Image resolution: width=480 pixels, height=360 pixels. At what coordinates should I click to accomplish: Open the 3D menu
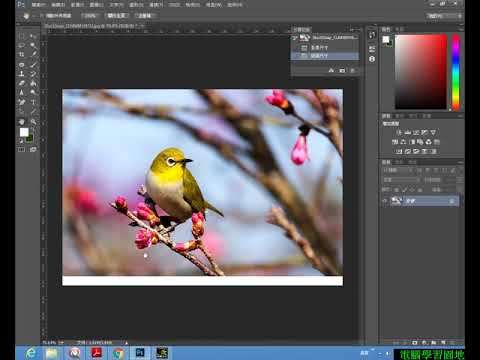pos(174,5)
